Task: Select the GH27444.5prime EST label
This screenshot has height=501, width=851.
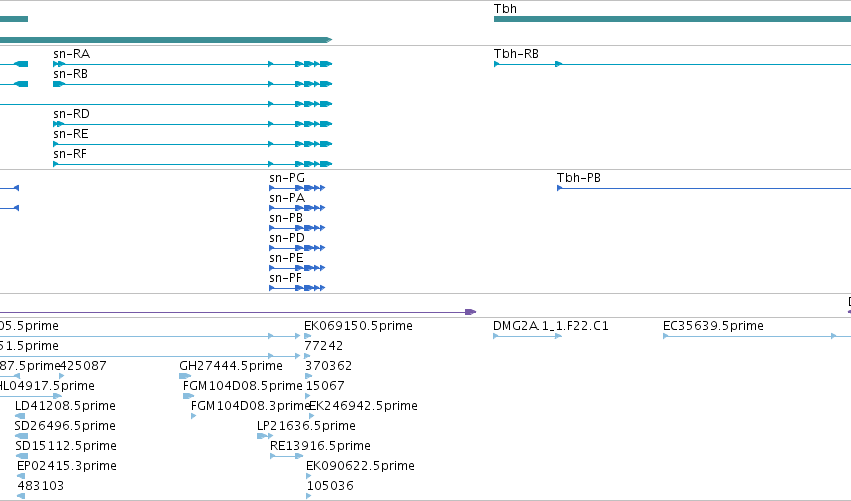Action: (x=231, y=366)
